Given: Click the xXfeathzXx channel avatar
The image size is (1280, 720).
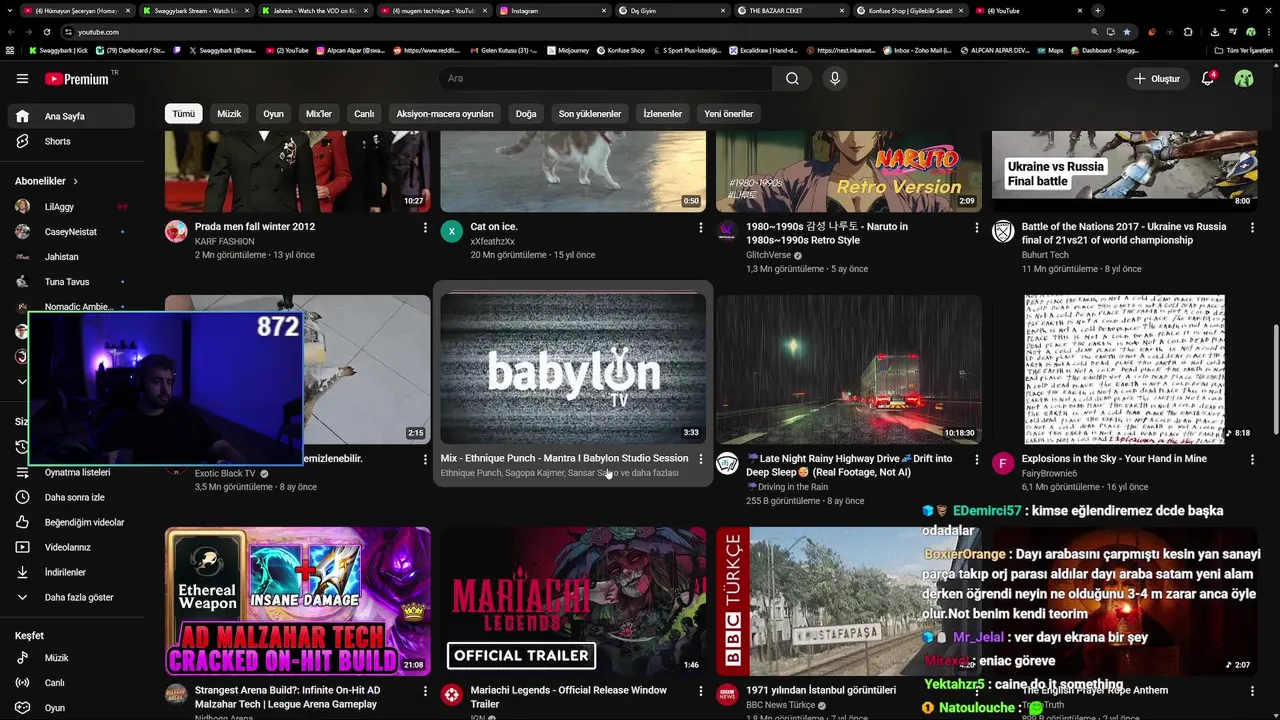Looking at the screenshot, I should [451, 232].
